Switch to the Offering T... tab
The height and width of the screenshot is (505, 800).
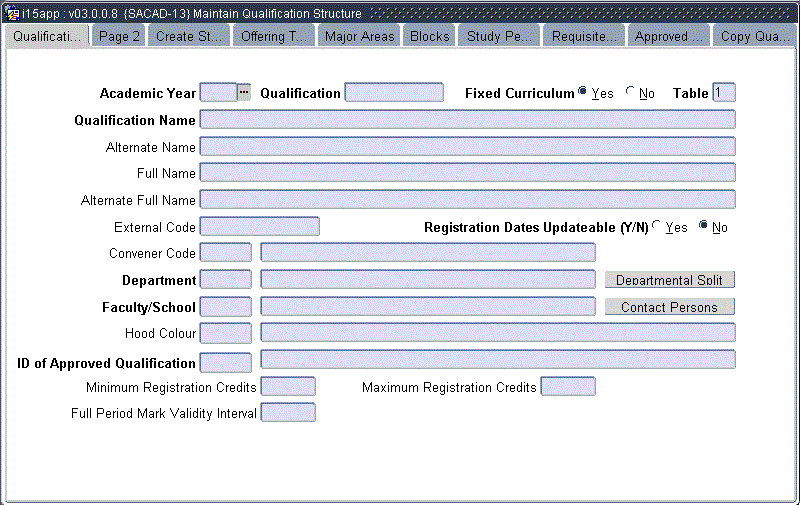[x=275, y=36]
